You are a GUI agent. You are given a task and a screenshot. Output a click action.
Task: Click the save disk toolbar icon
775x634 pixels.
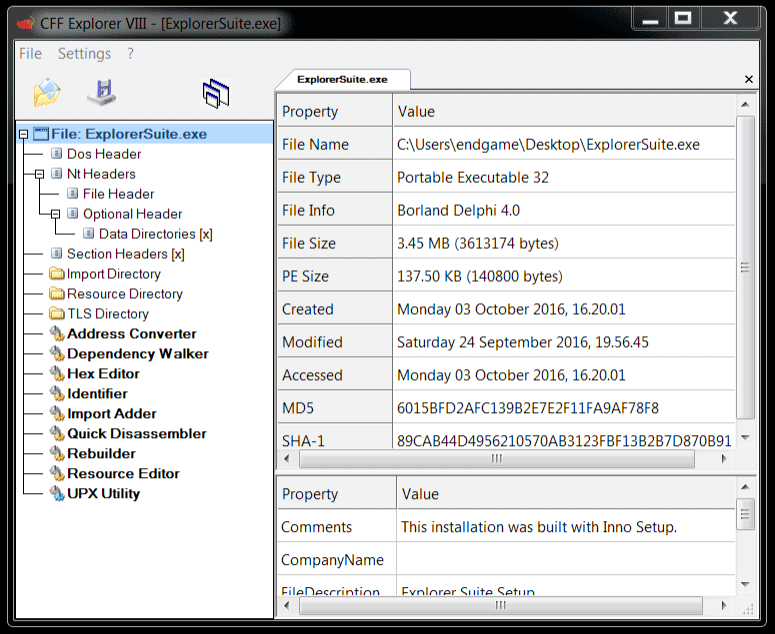pos(102,93)
